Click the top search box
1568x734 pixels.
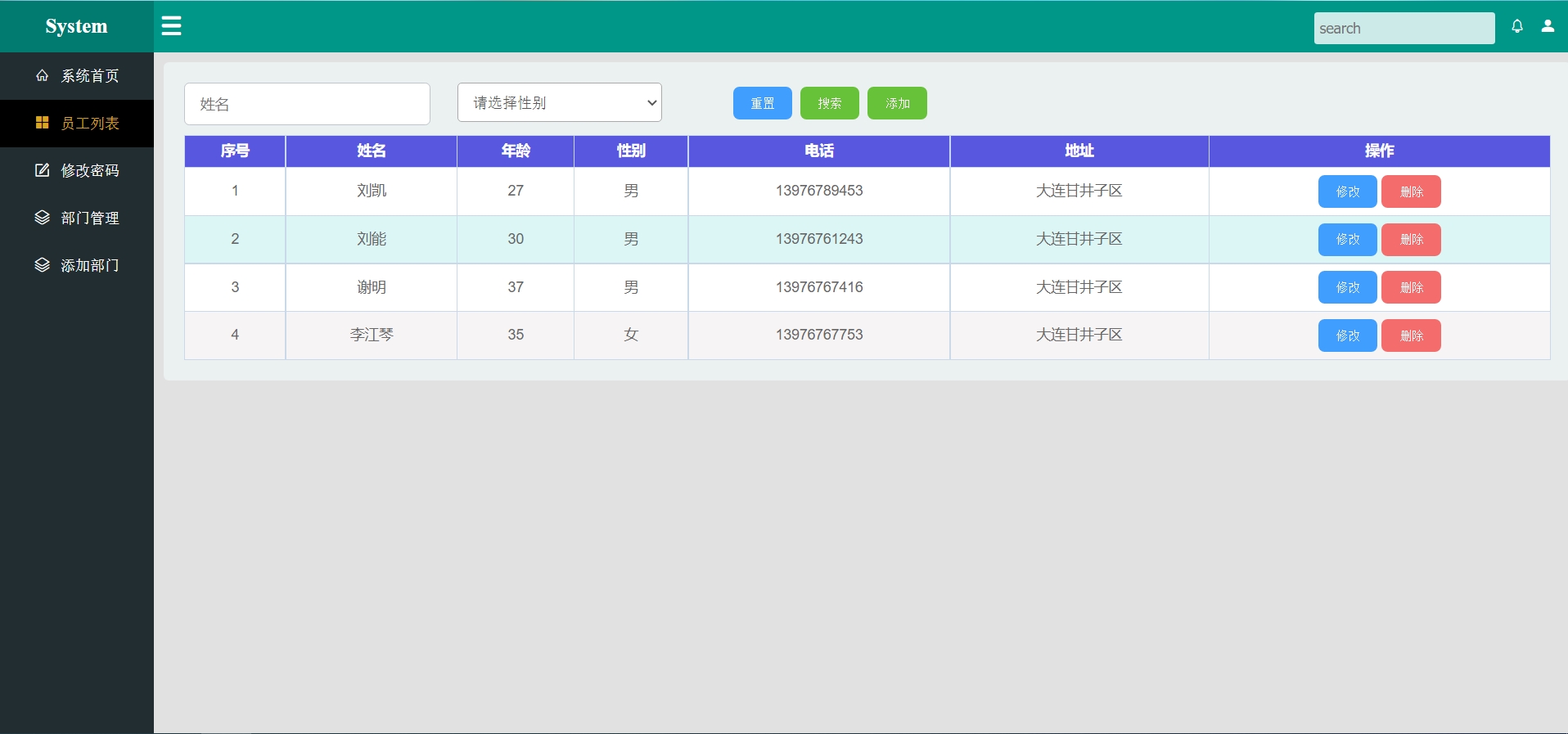pos(1404,29)
